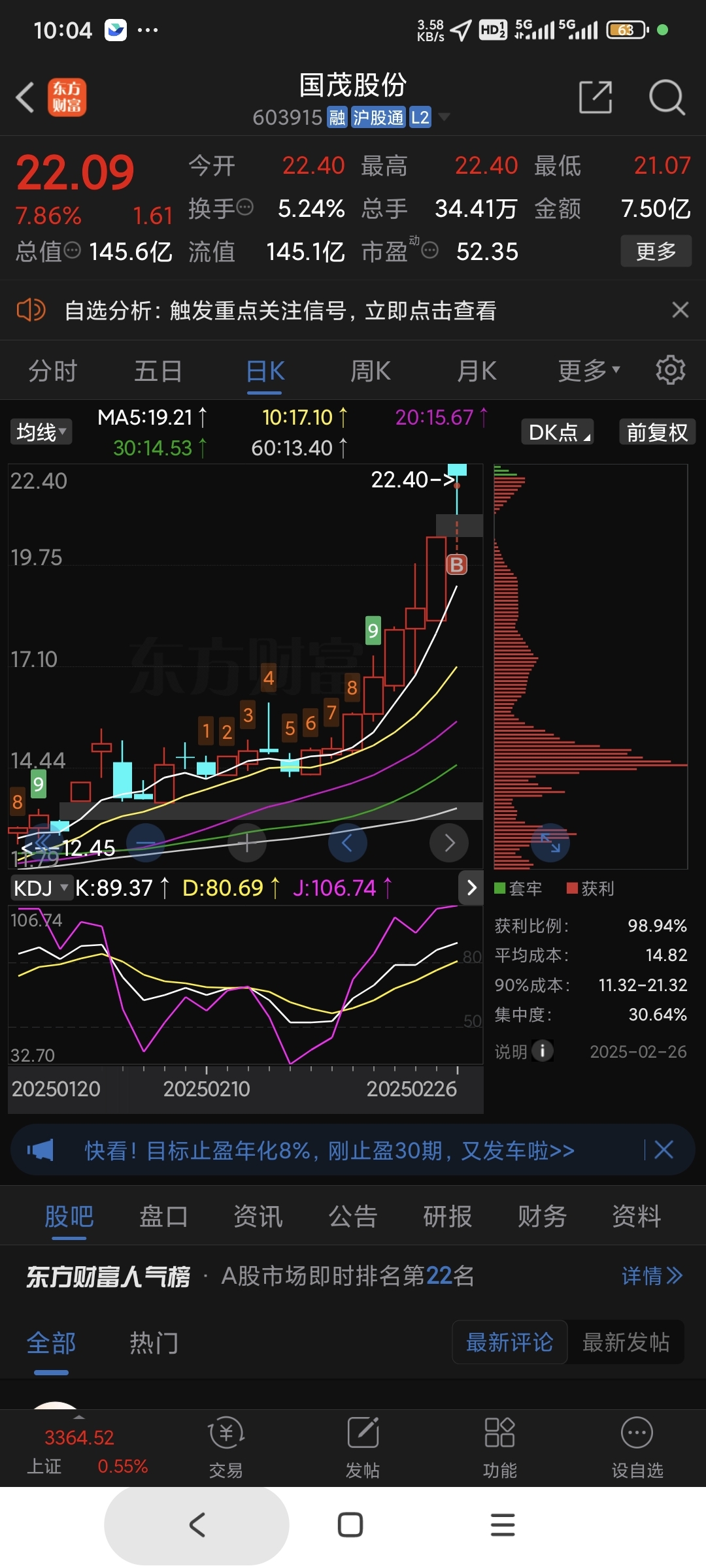Switch to 月K chart tab
The height and width of the screenshot is (1568, 706).
coord(477,371)
